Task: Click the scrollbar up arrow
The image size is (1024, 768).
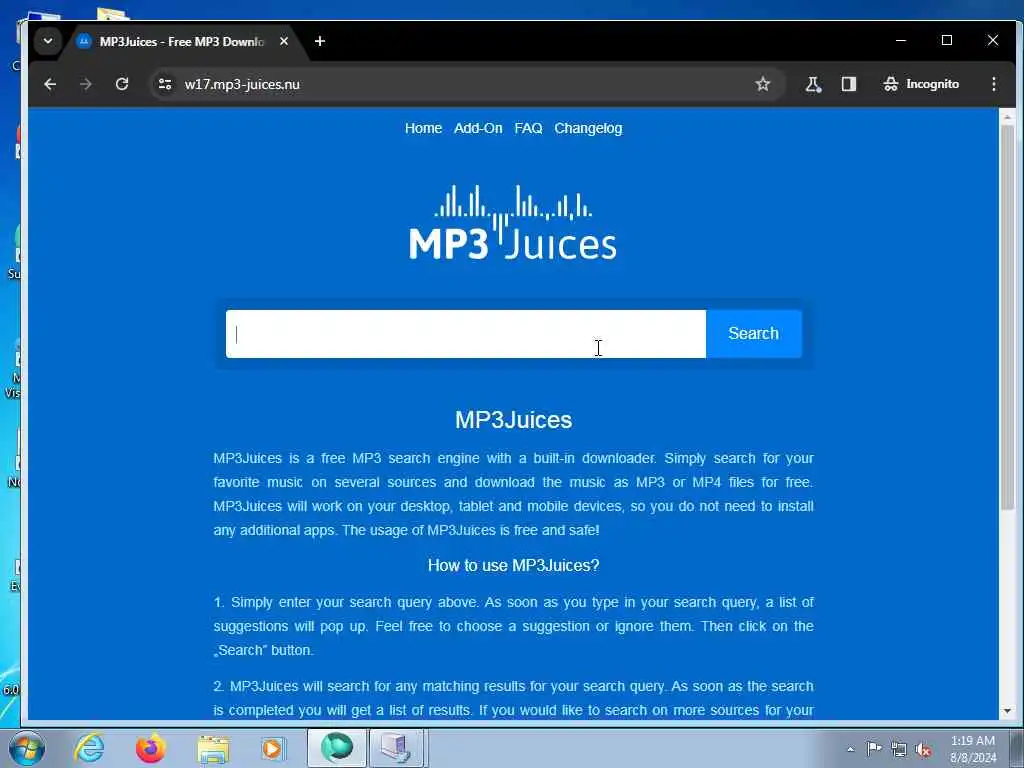Action: 1007,117
